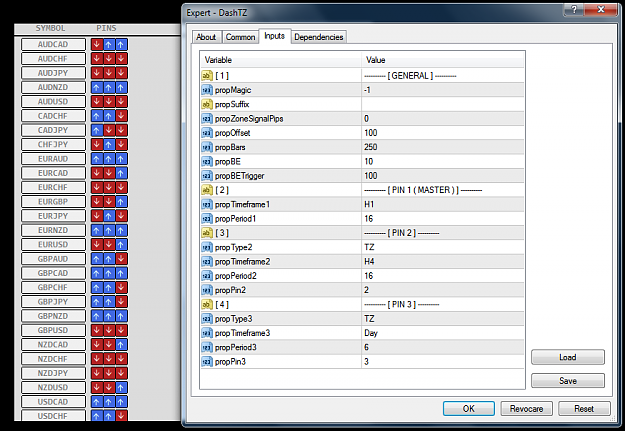Select the Inputs tab
Screen dimensions: 625x431
click(x=275, y=36)
